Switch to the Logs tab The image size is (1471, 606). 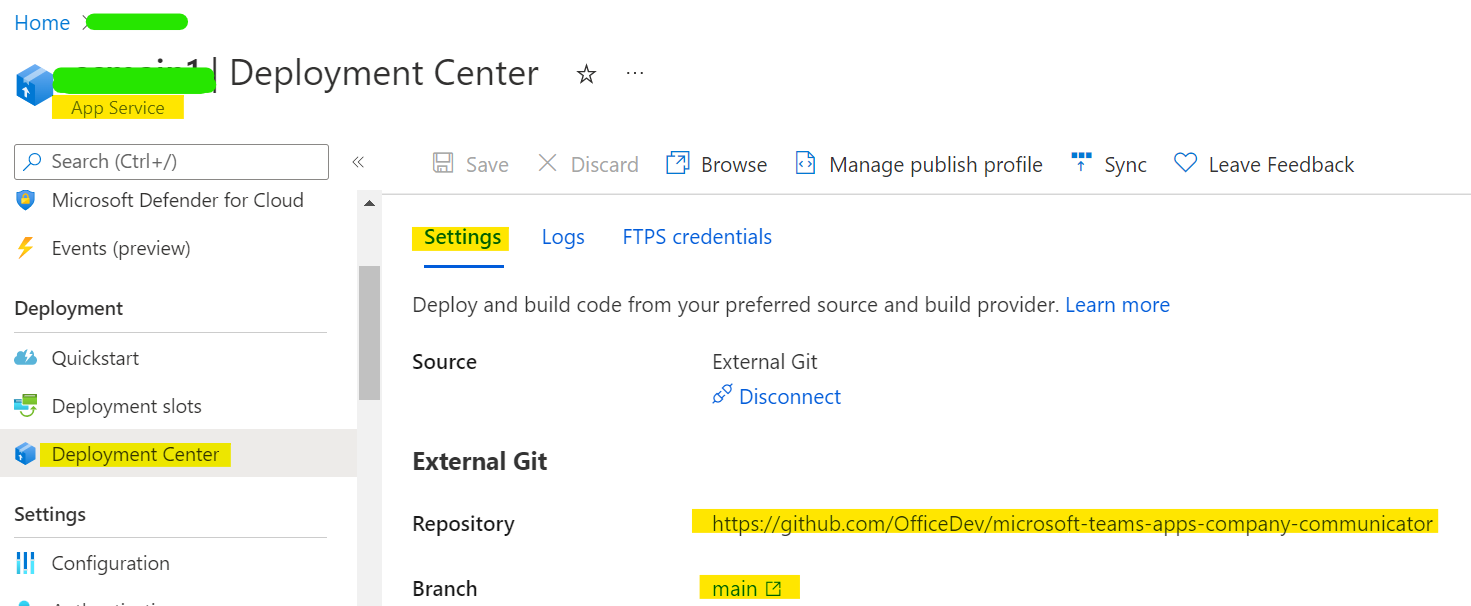563,237
